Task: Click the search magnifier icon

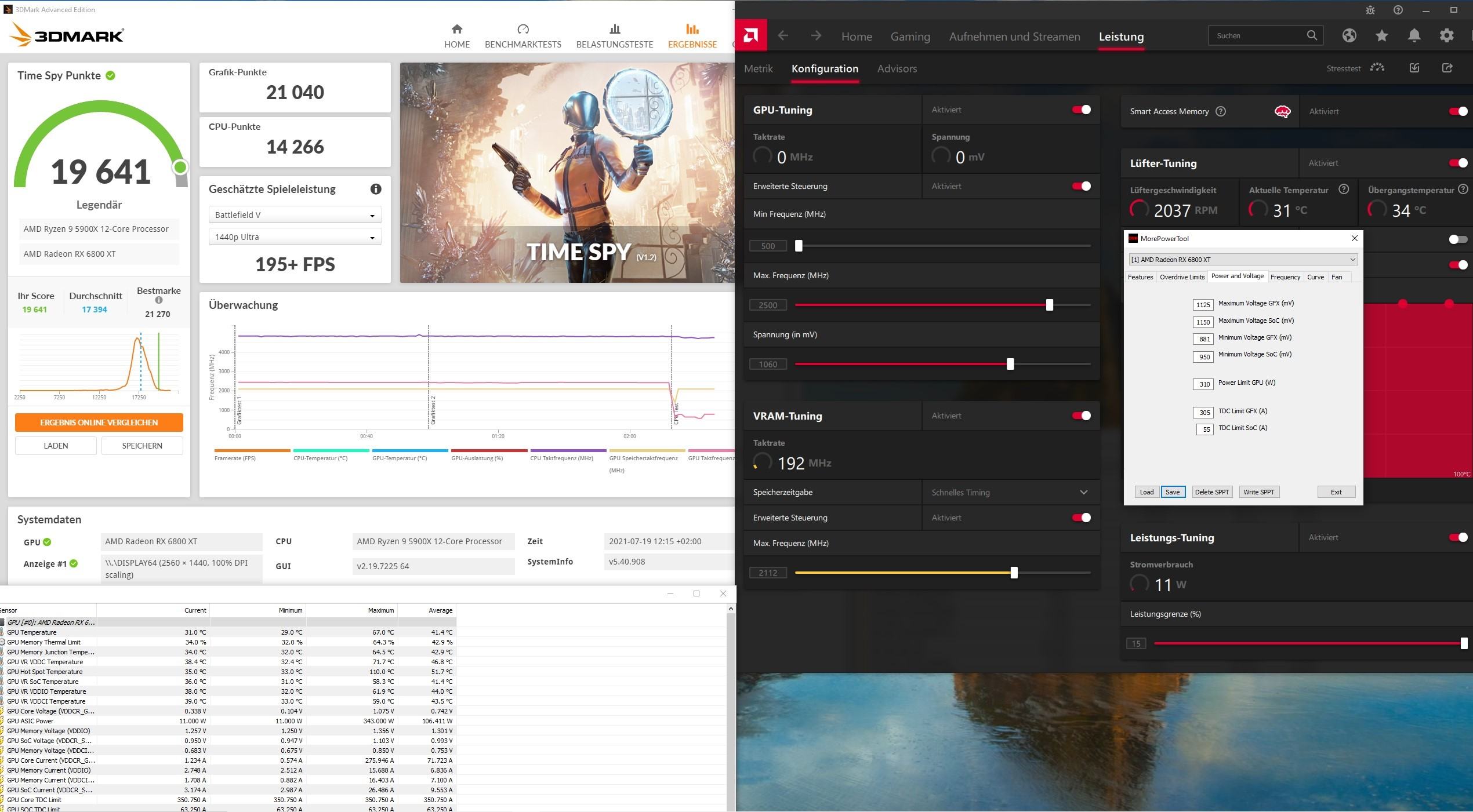Action: [1312, 35]
